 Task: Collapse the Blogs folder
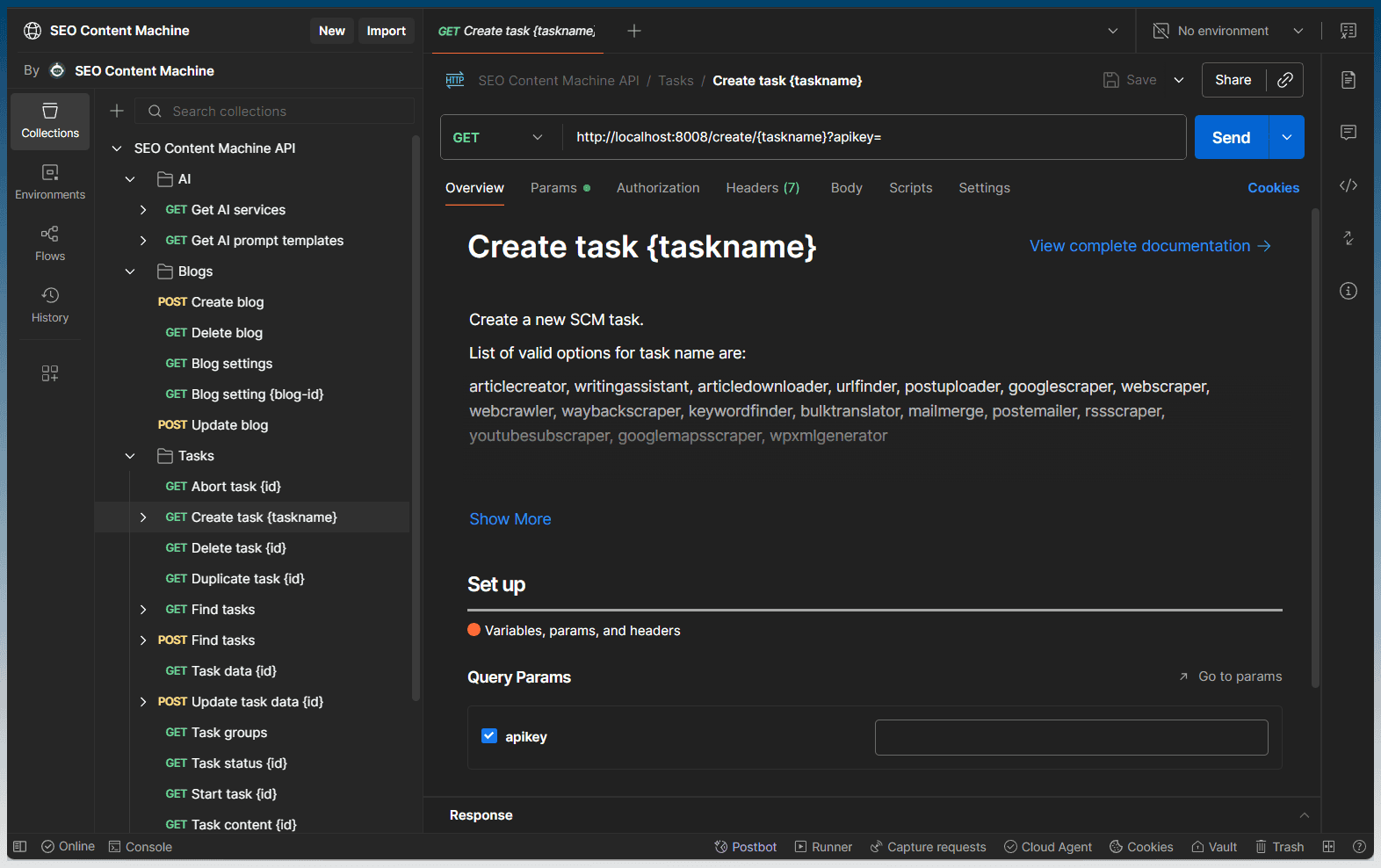tap(130, 271)
